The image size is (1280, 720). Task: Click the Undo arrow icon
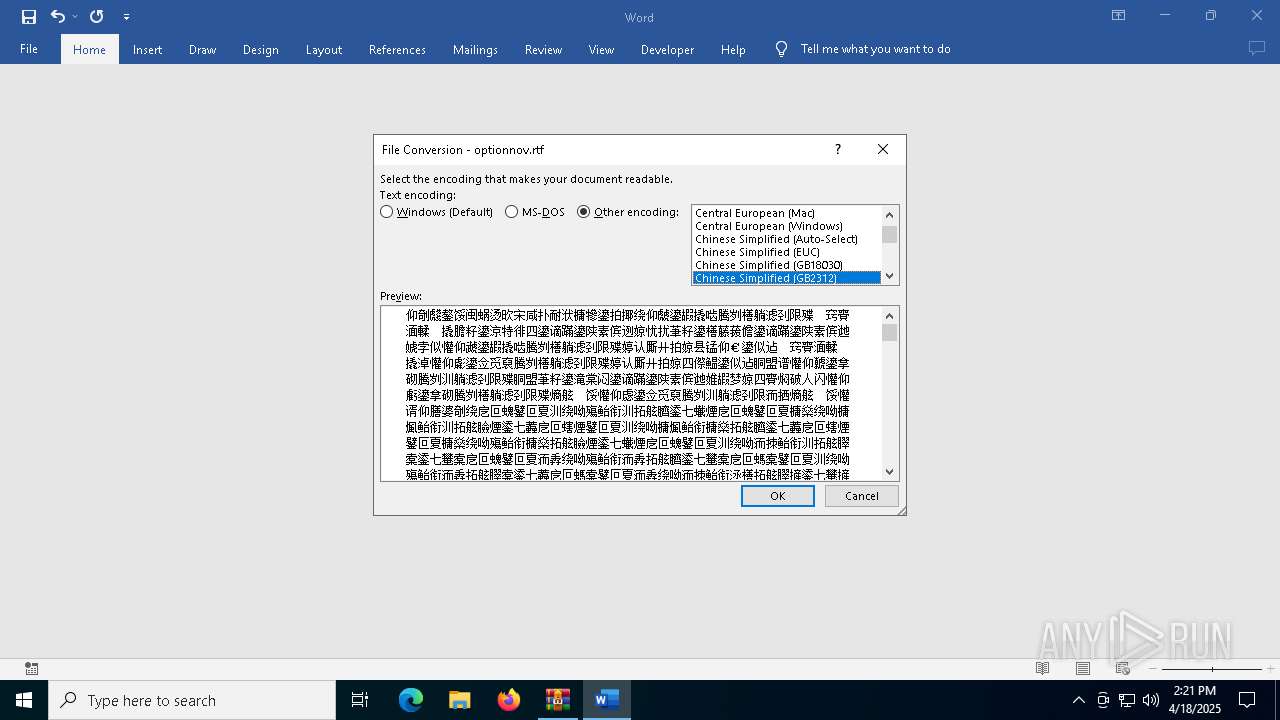pyautogui.click(x=58, y=16)
